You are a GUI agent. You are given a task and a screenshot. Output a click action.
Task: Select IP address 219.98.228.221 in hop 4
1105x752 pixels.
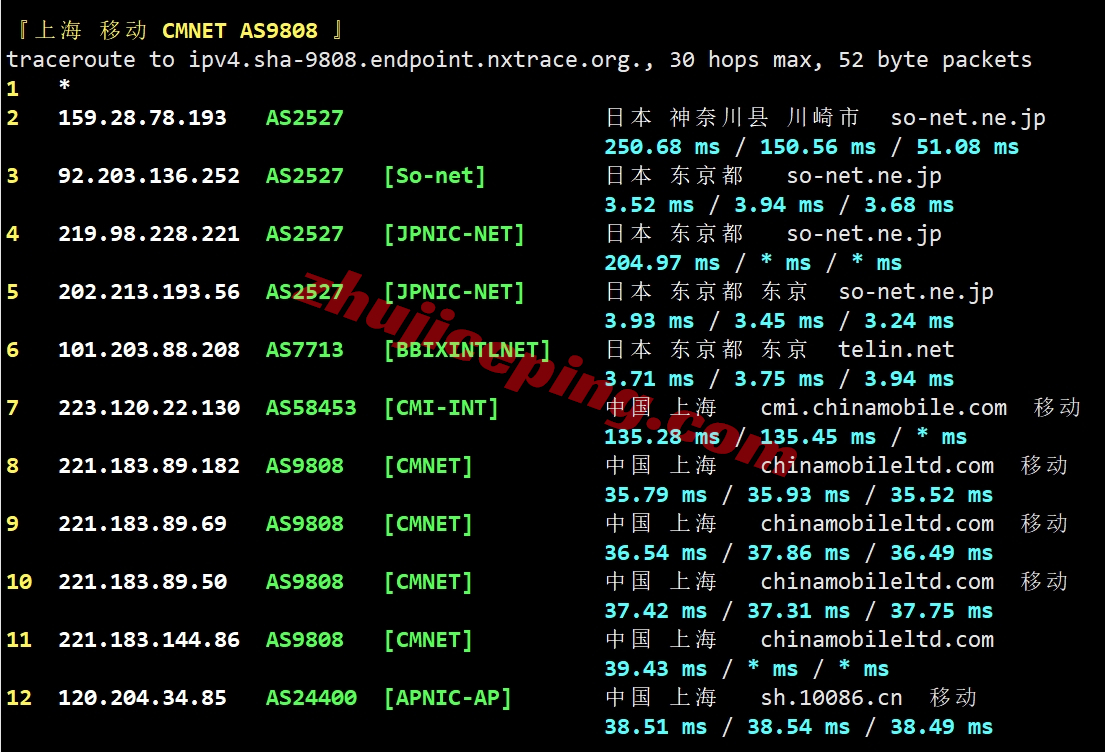point(149,234)
